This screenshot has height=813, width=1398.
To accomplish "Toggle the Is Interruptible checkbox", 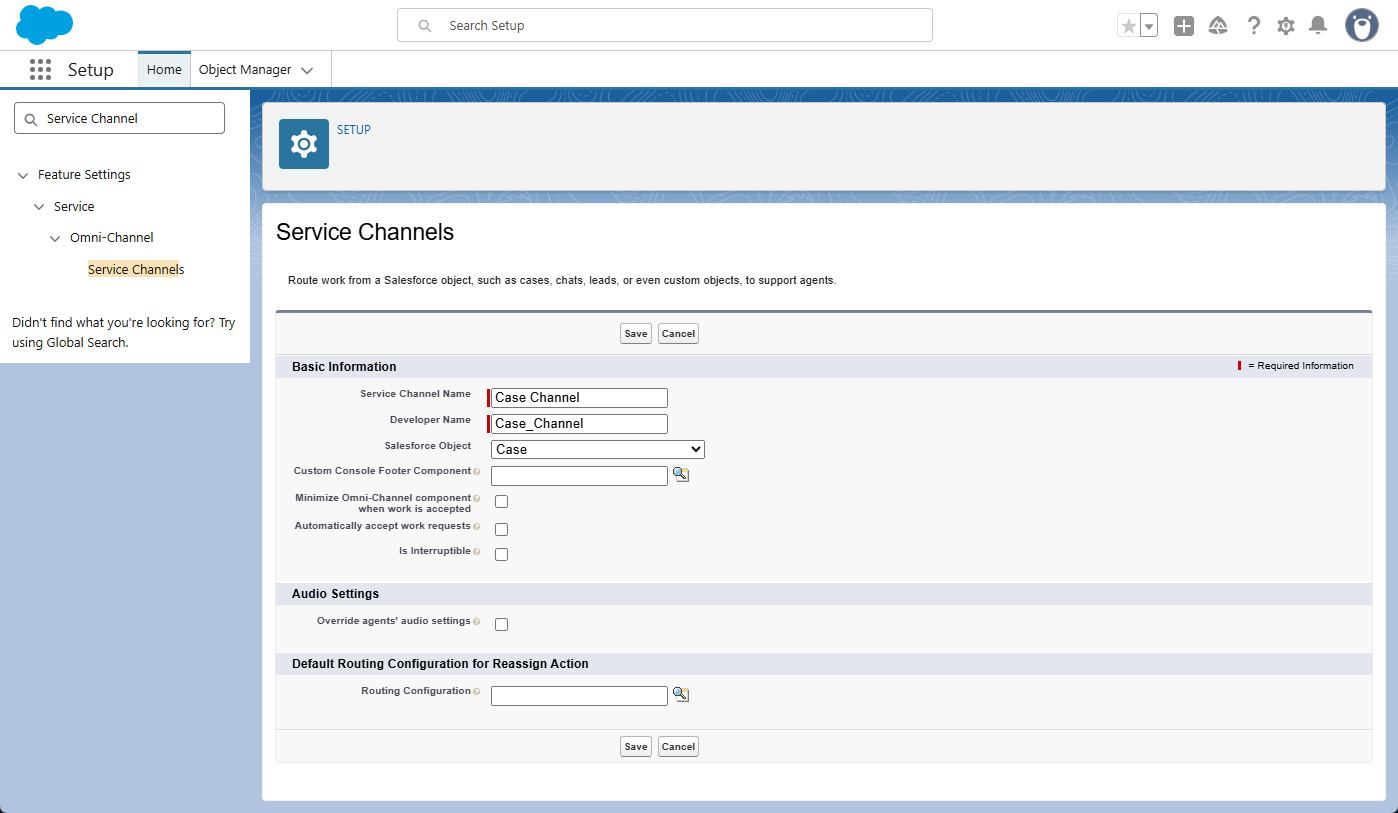I will pos(502,554).
